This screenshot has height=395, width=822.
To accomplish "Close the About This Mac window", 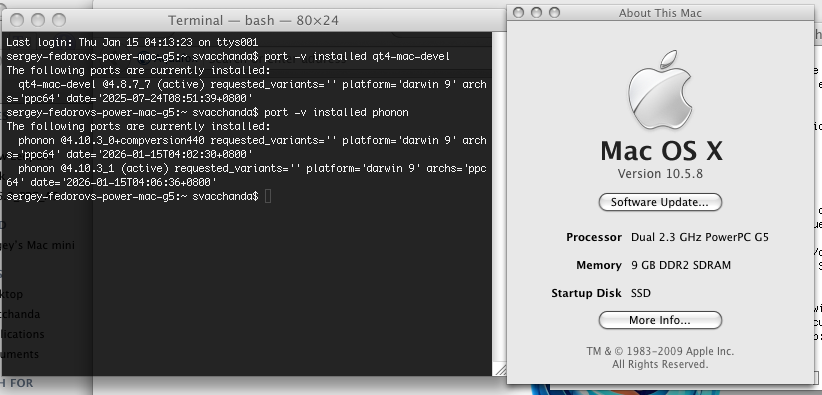I will [518, 13].
